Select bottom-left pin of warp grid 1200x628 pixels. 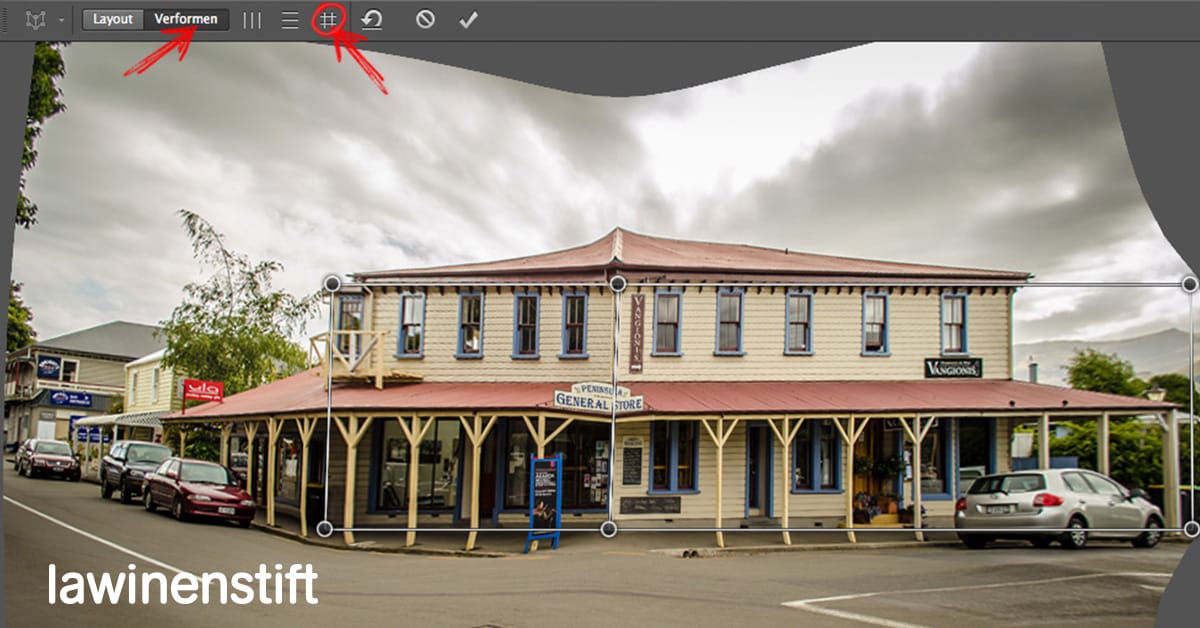[x=325, y=528]
